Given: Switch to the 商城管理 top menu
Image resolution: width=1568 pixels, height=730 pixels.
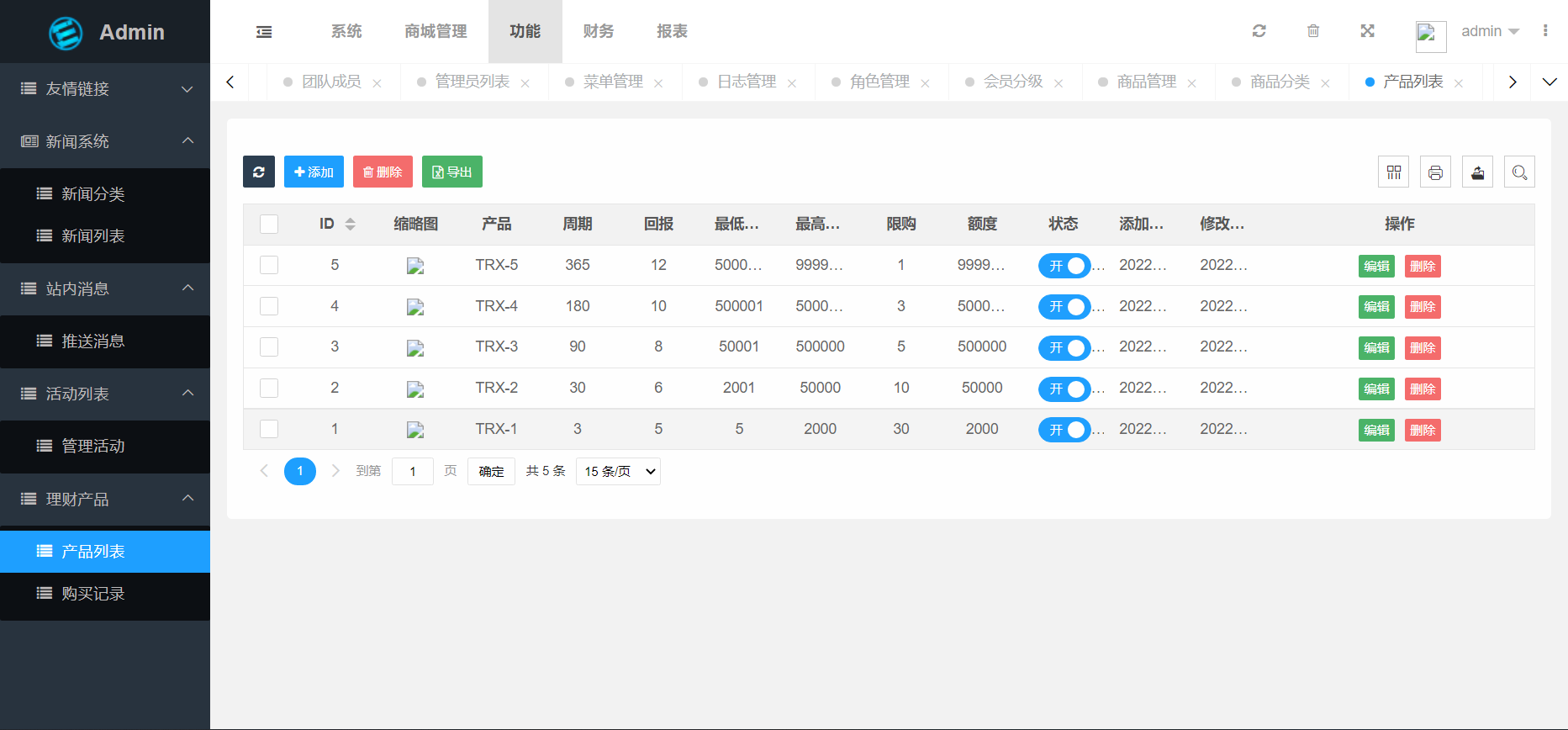Looking at the screenshot, I should (436, 31).
